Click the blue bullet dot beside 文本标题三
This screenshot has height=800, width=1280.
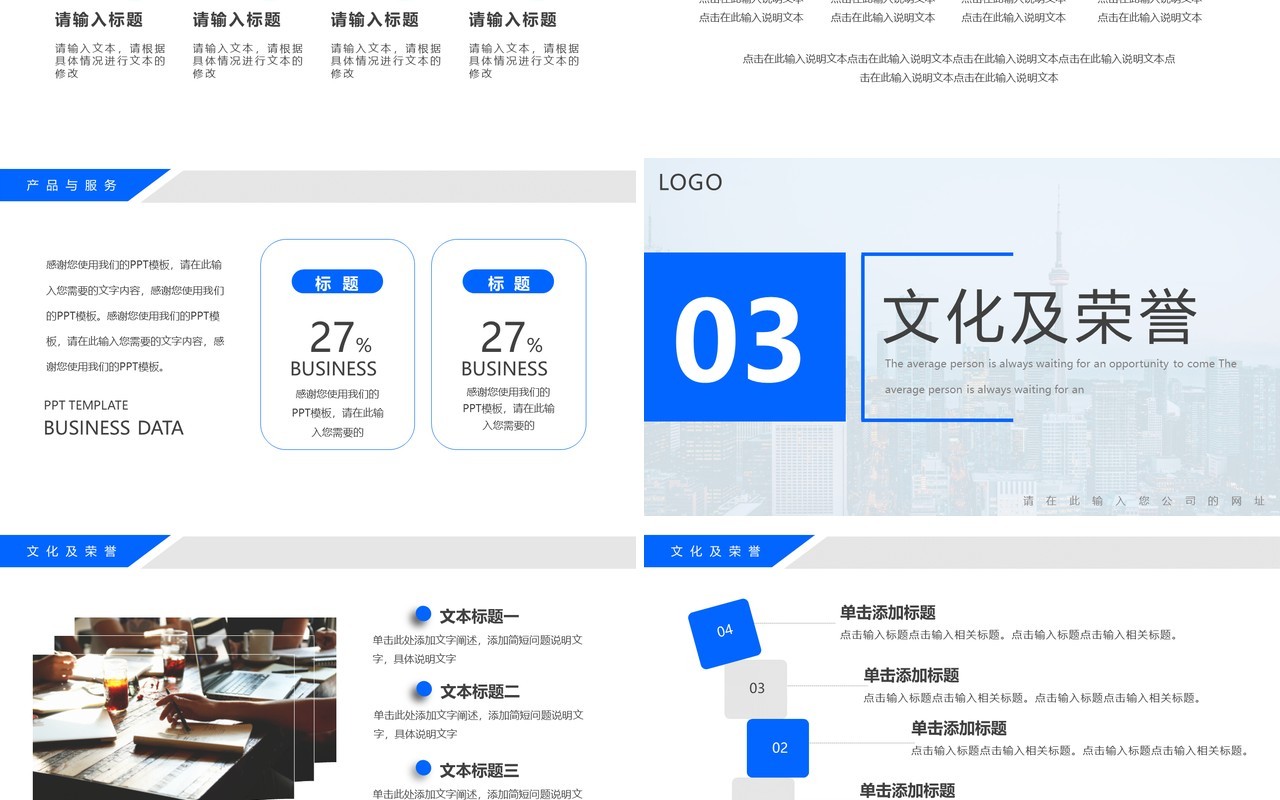coord(423,768)
